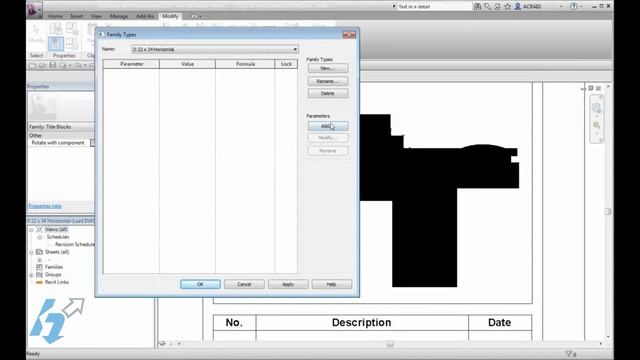640x360 pixels.
Task: Click the Parameter column header
Action: (x=131, y=64)
